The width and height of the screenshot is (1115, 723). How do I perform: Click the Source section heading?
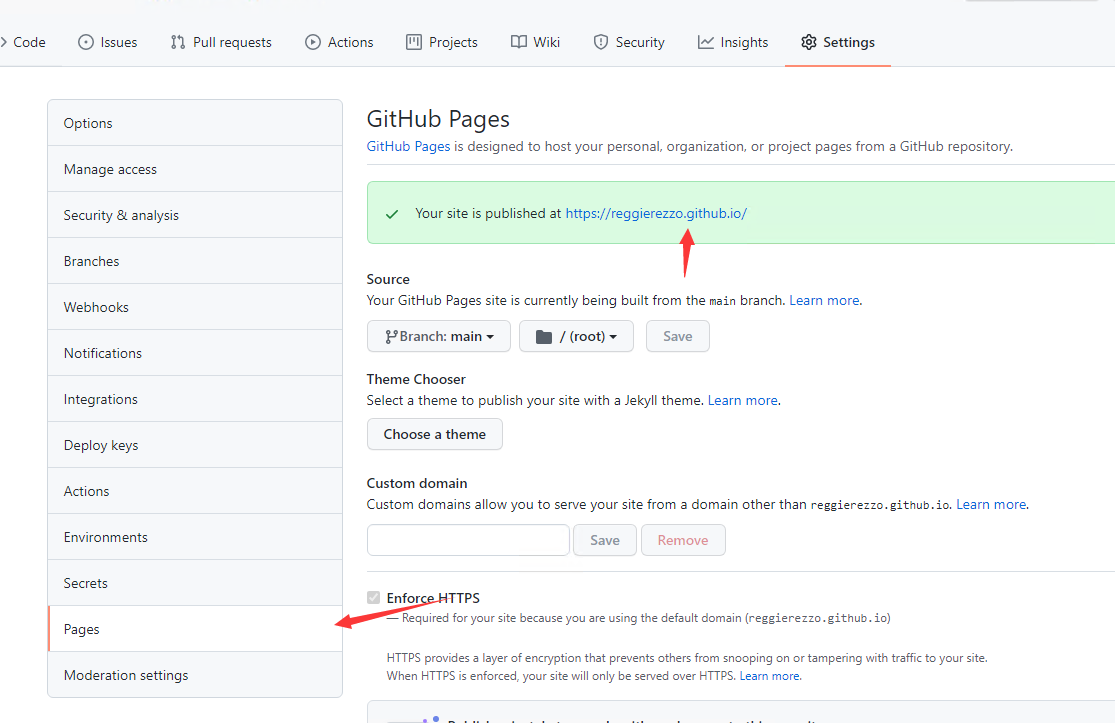click(x=388, y=279)
